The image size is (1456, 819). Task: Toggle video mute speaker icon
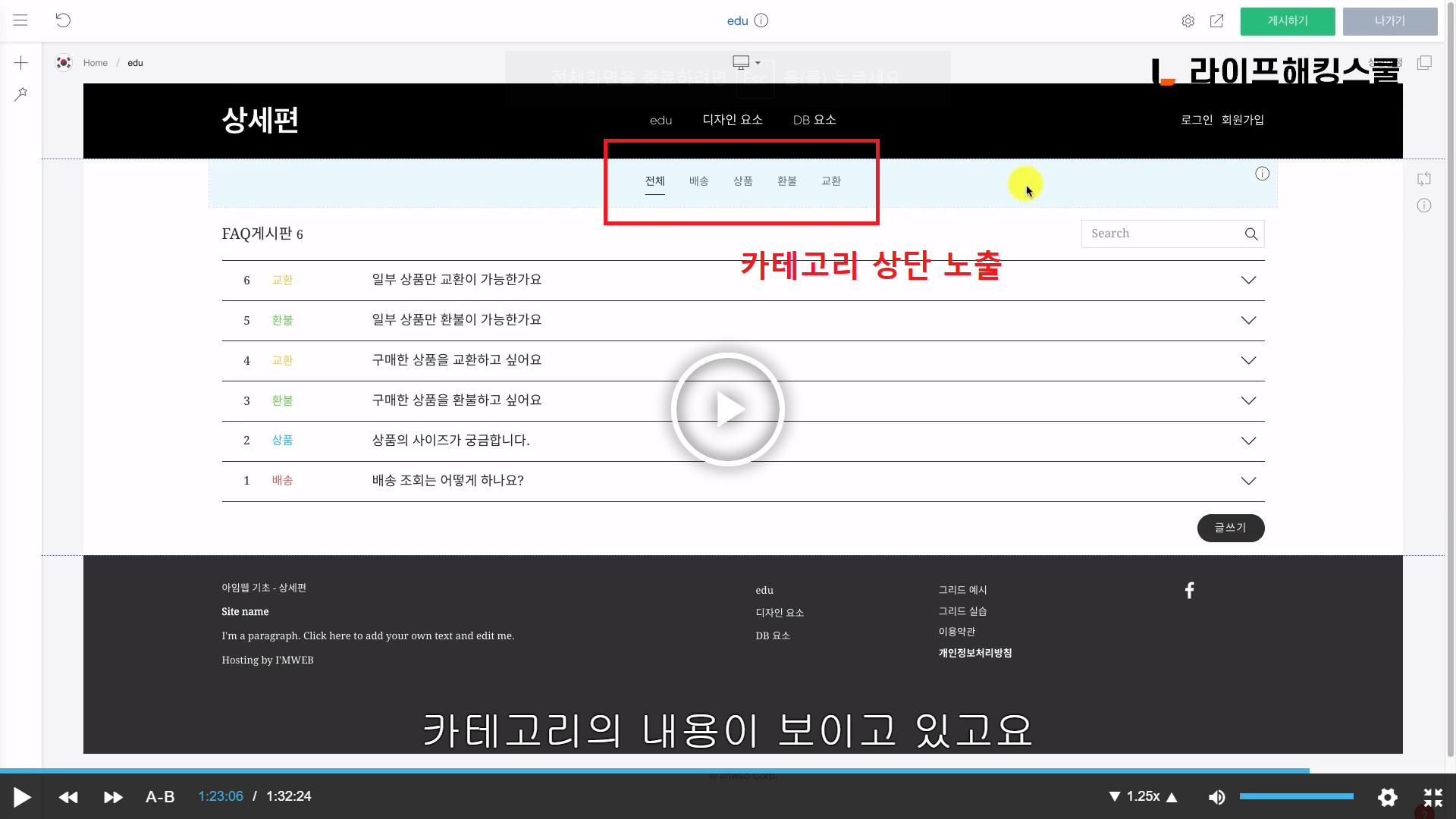1216,797
